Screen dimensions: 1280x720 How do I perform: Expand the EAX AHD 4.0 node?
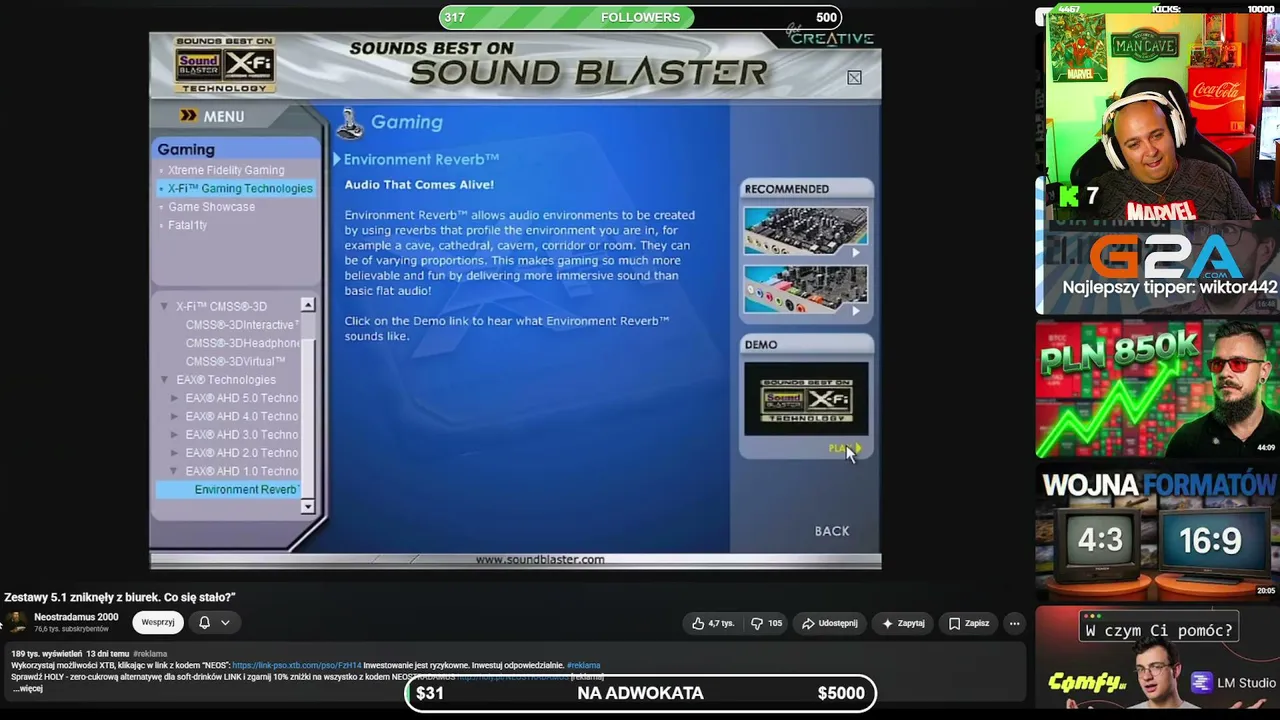click(175, 416)
